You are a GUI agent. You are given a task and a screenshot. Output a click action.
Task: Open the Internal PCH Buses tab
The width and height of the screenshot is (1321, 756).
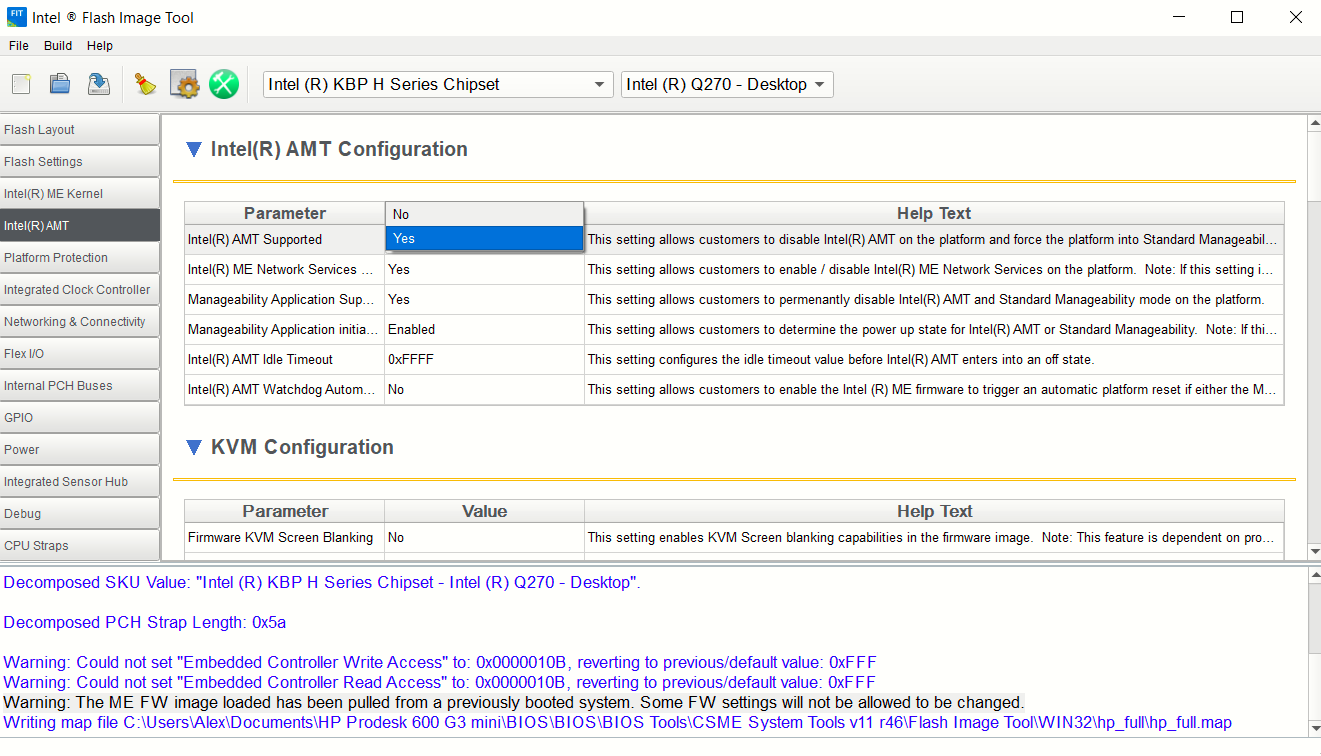click(x=80, y=386)
